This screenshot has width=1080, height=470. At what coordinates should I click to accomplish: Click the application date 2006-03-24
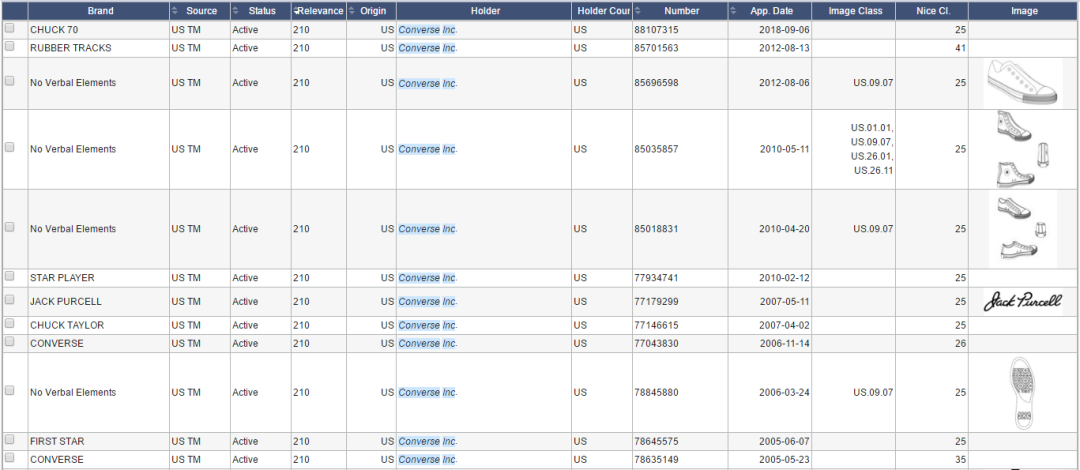pyautogui.click(x=784, y=393)
